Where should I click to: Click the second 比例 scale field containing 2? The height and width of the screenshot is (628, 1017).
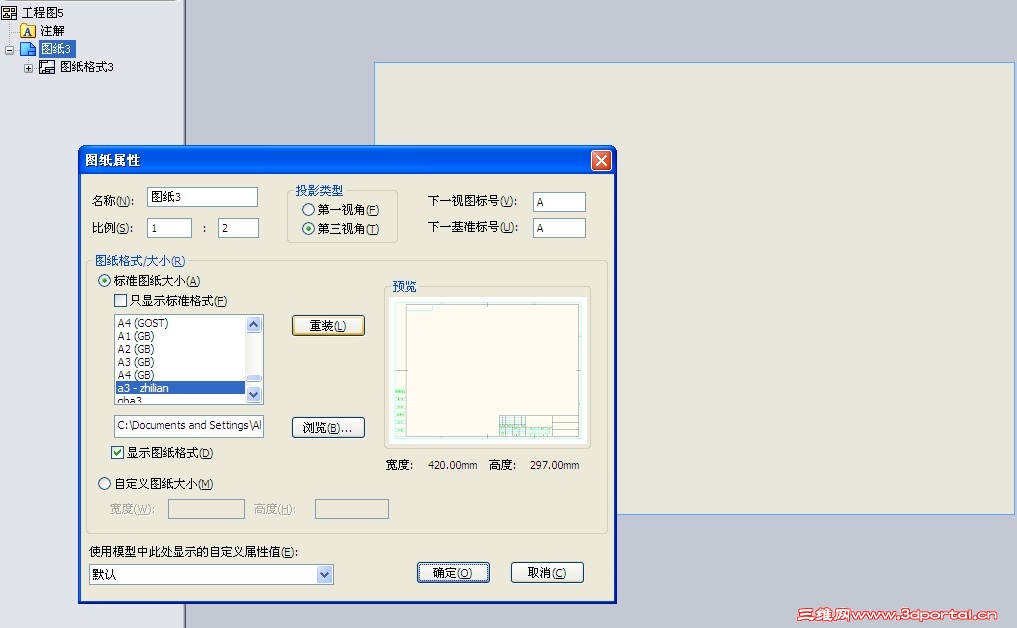pyautogui.click(x=238, y=228)
